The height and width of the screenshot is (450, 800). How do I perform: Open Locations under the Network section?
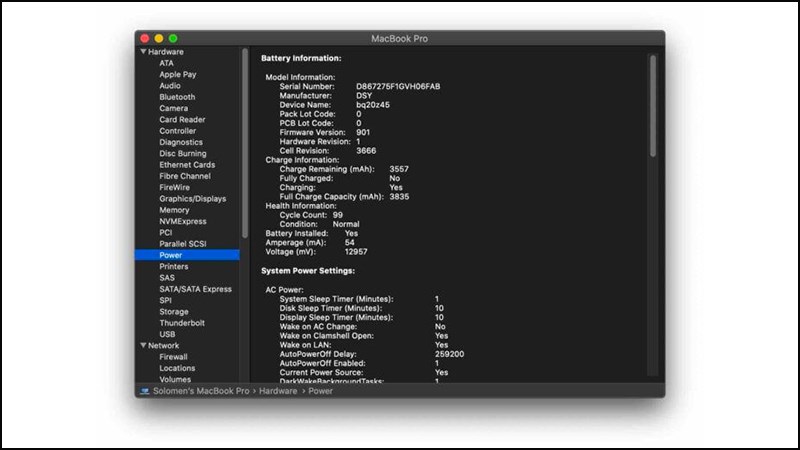(x=177, y=368)
